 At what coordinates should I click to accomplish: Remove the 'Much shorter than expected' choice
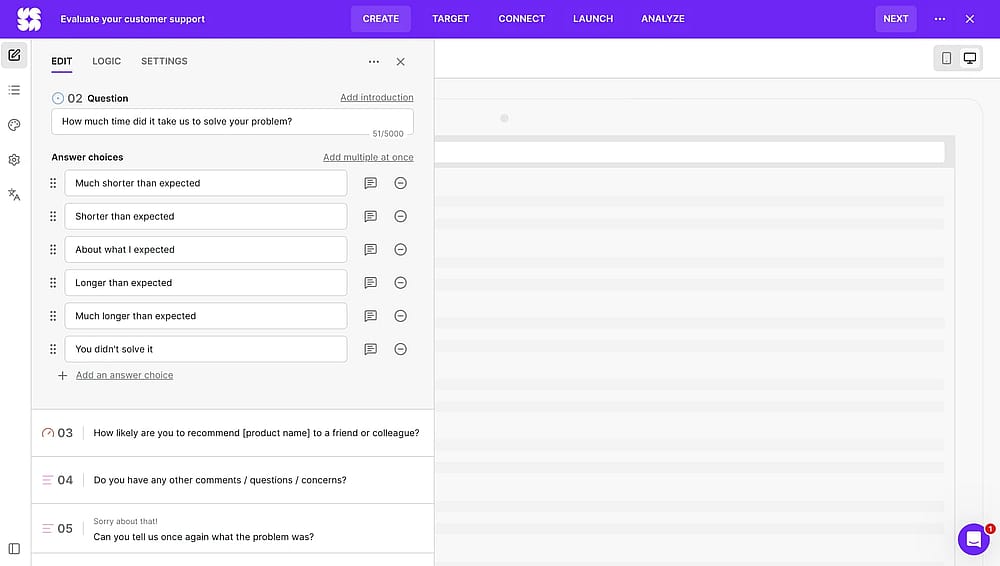click(401, 183)
